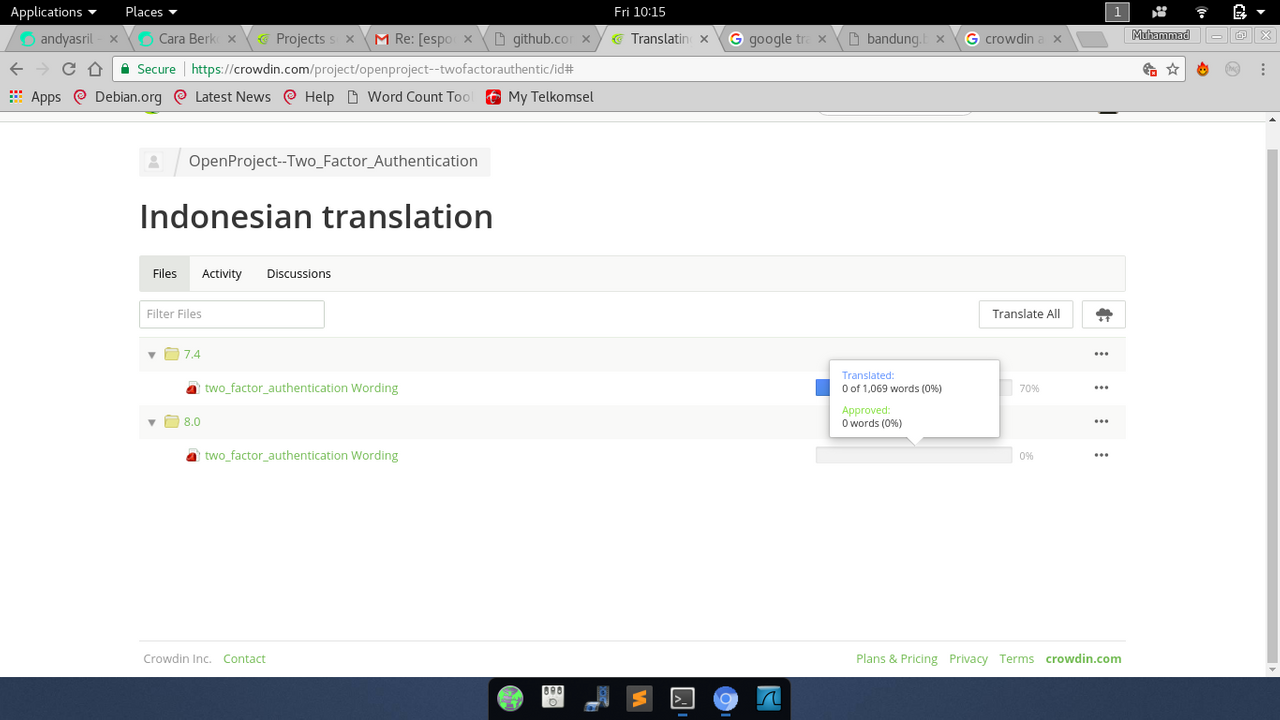
Task: Click the browser forward arrow
Action: 42,69
